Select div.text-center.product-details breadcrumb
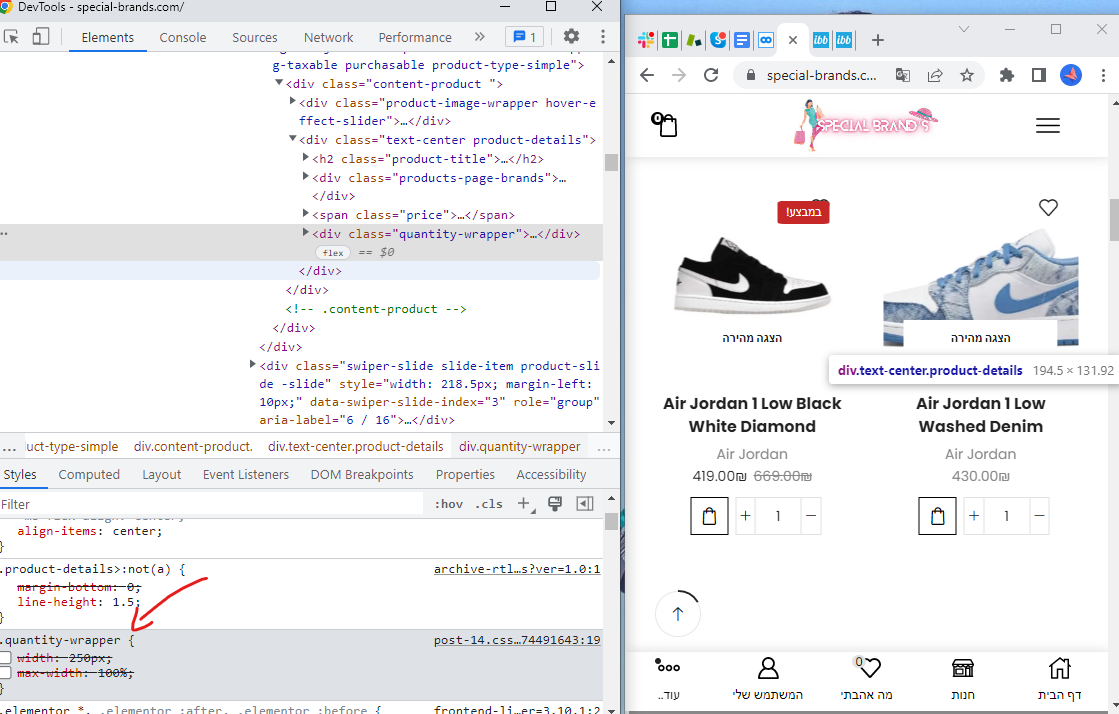 tap(355, 447)
